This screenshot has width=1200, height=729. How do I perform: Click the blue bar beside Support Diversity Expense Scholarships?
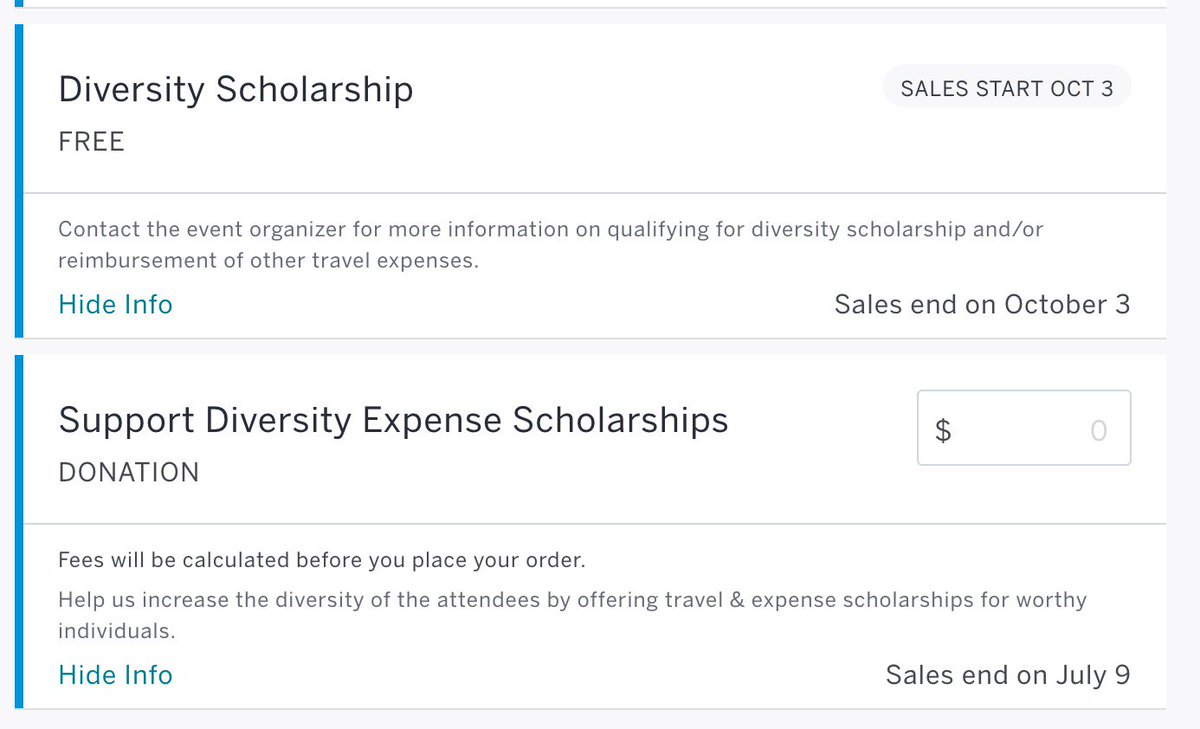pyautogui.click(x=19, y=530)
